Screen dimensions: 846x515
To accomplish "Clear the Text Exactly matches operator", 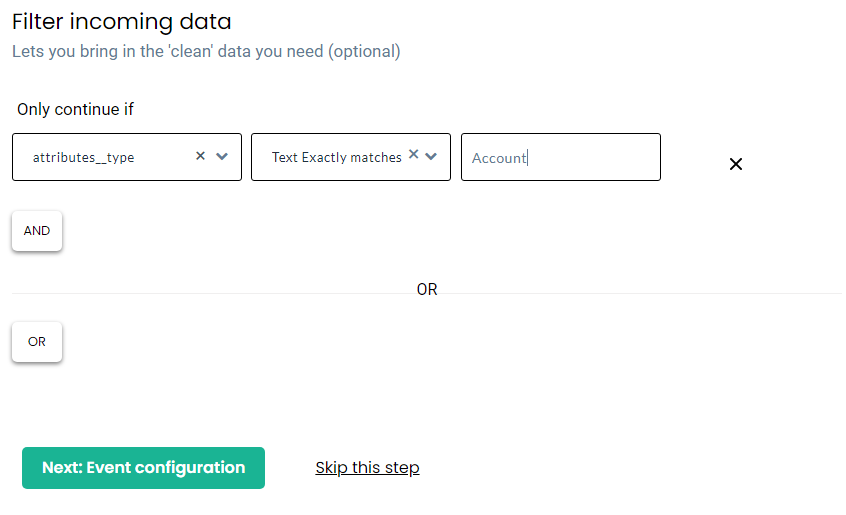I will tap(413, 154).
